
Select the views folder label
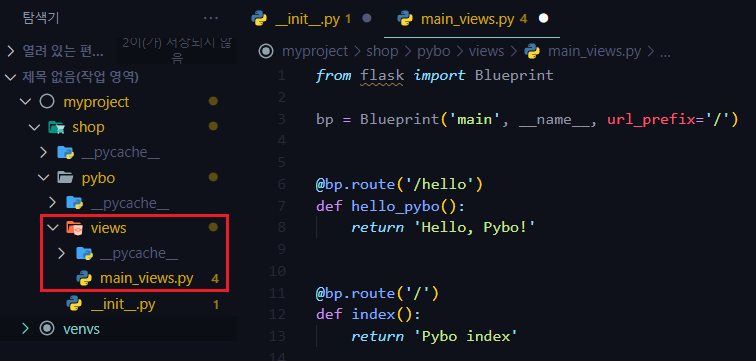[108, 227]
